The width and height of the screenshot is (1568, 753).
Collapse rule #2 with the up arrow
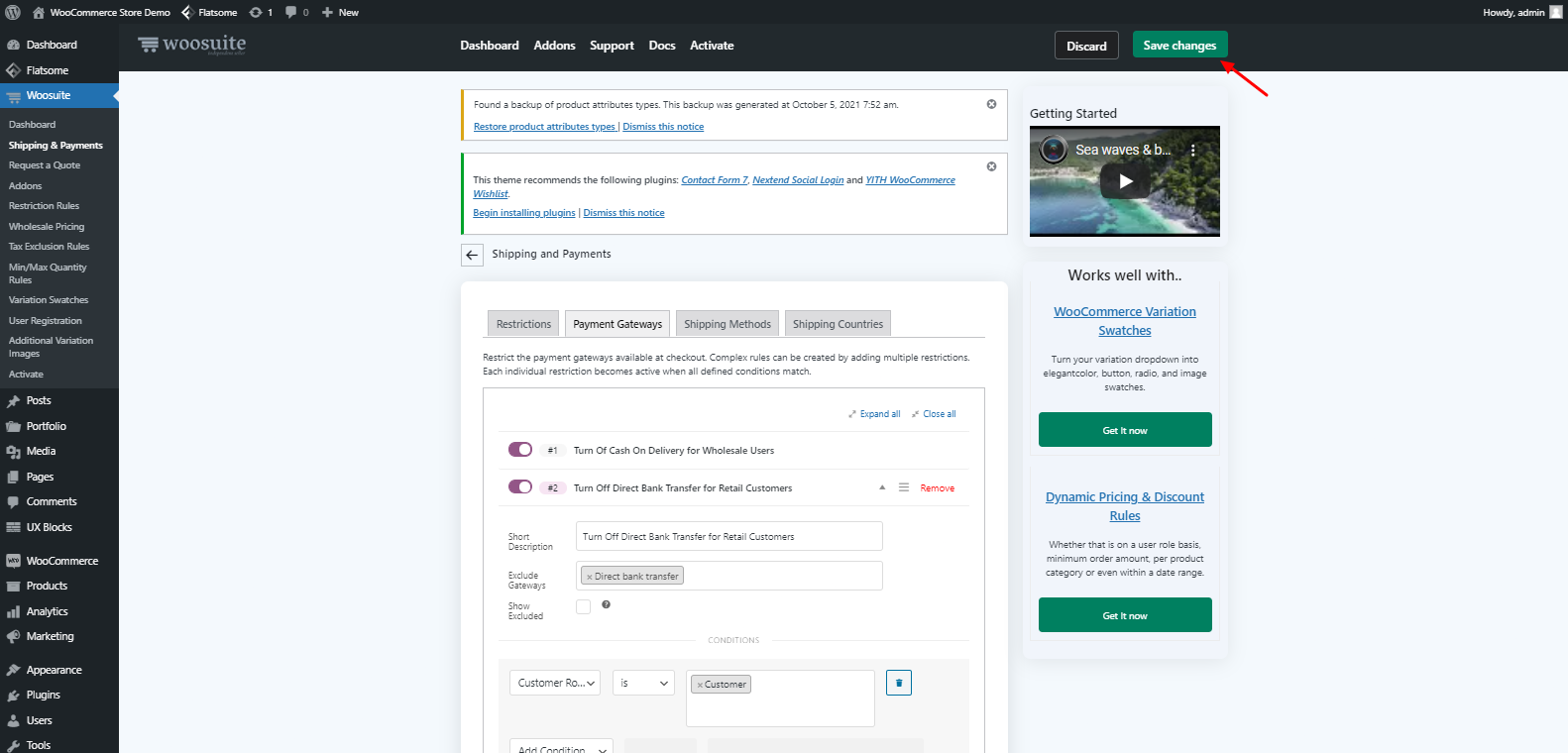coord(882,487)
